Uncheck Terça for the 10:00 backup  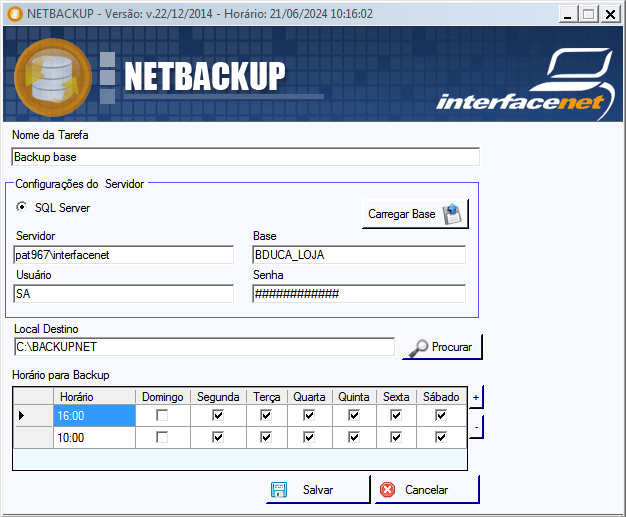pyautogui.click(x=266, y=437)
